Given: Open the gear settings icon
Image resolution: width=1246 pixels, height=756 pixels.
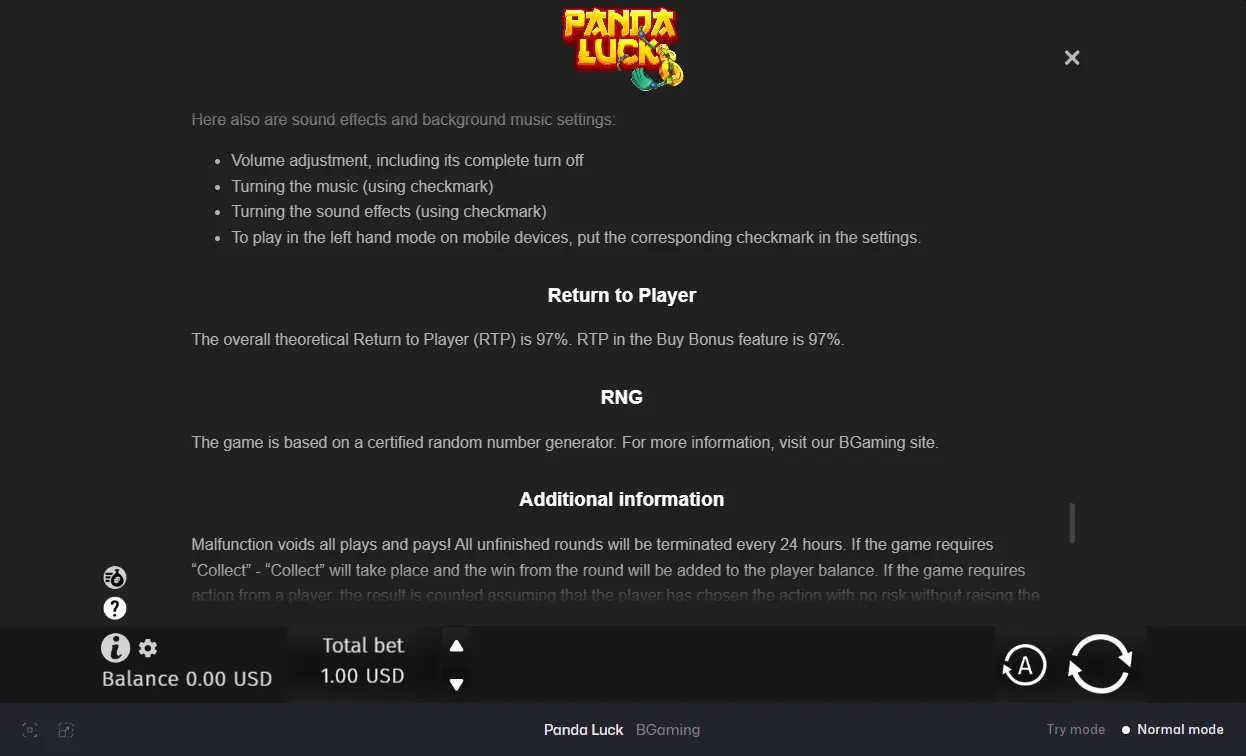Looking at the screenshot, I should point(148,648).
